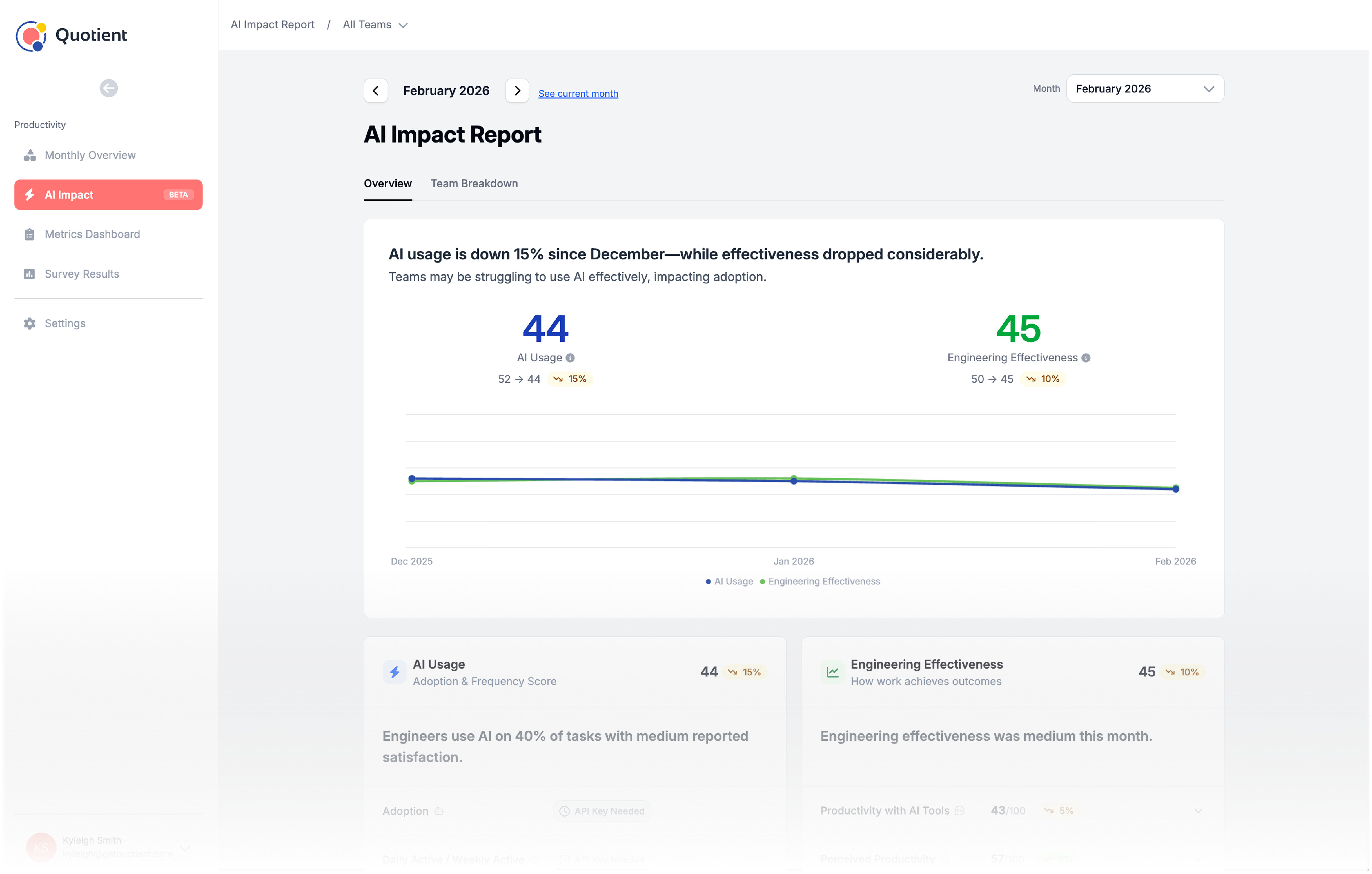Expand the Productivity with AI Tools row
The width and height of the screenshot is (1372, 874).
coord(1199,810)
